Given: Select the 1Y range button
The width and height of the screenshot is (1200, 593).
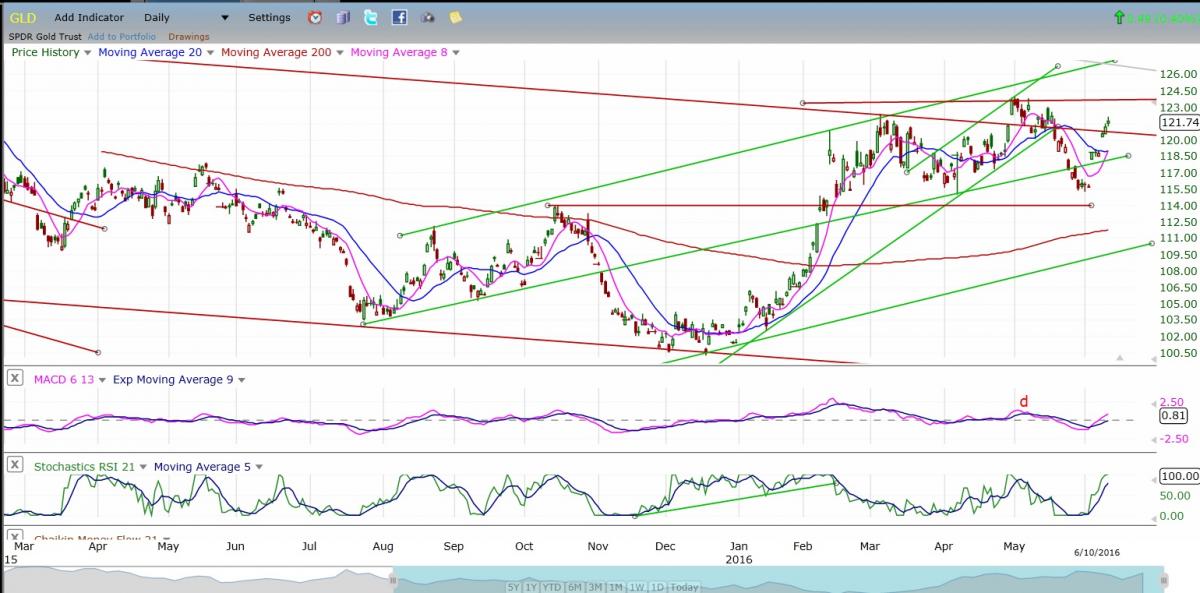Looking at the screenshot, I should click(531, 587).
